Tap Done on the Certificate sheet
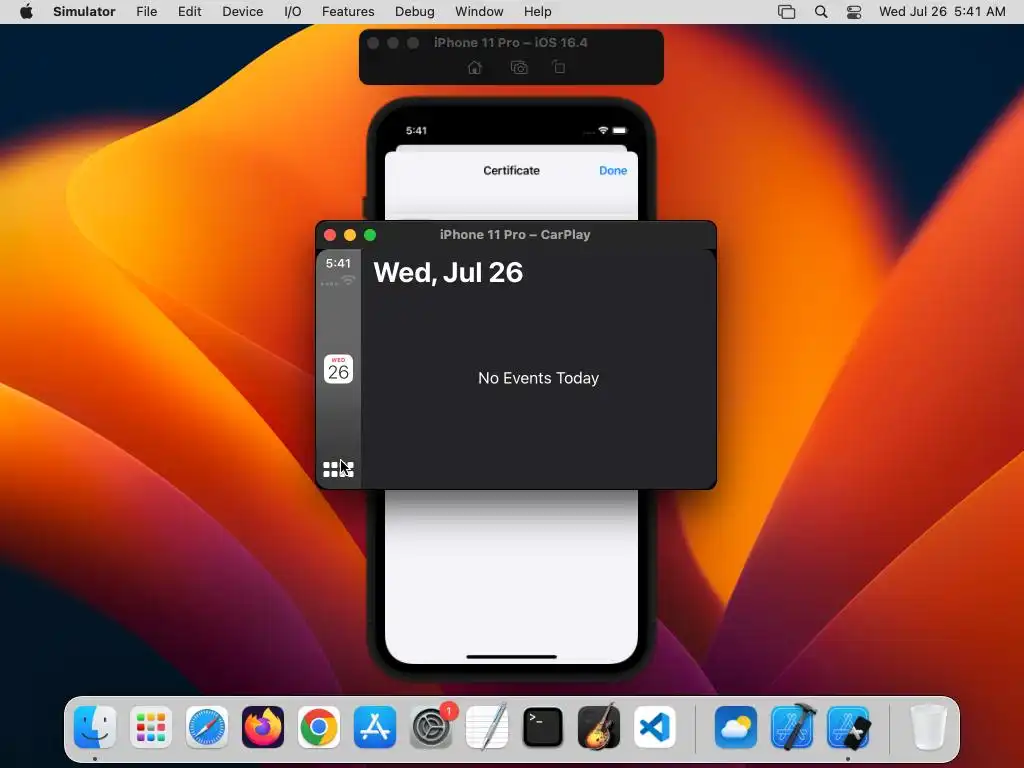 click(613, 170)
